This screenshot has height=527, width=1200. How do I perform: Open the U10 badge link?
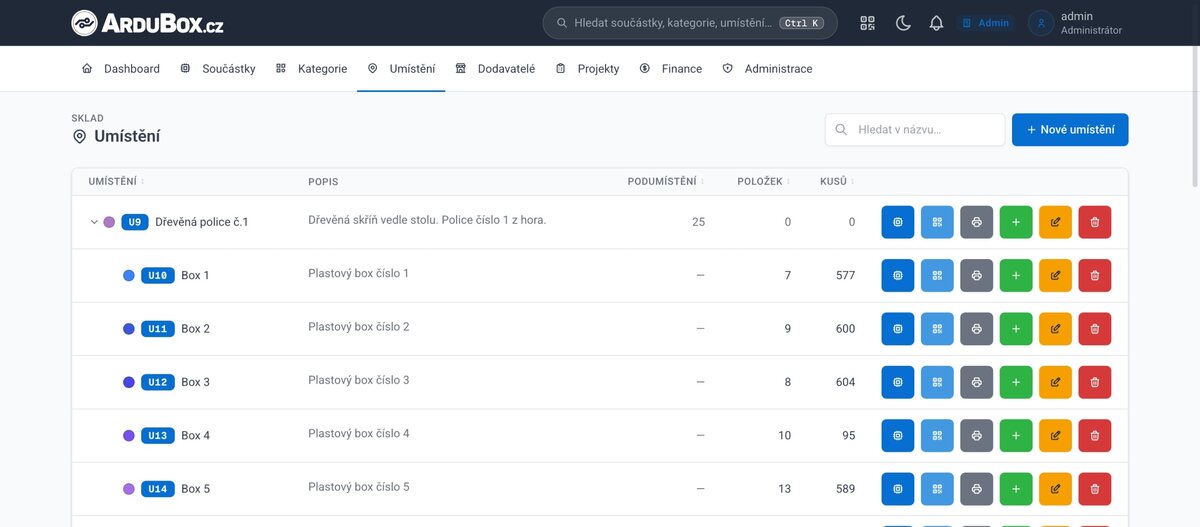[x=158, y=275]
